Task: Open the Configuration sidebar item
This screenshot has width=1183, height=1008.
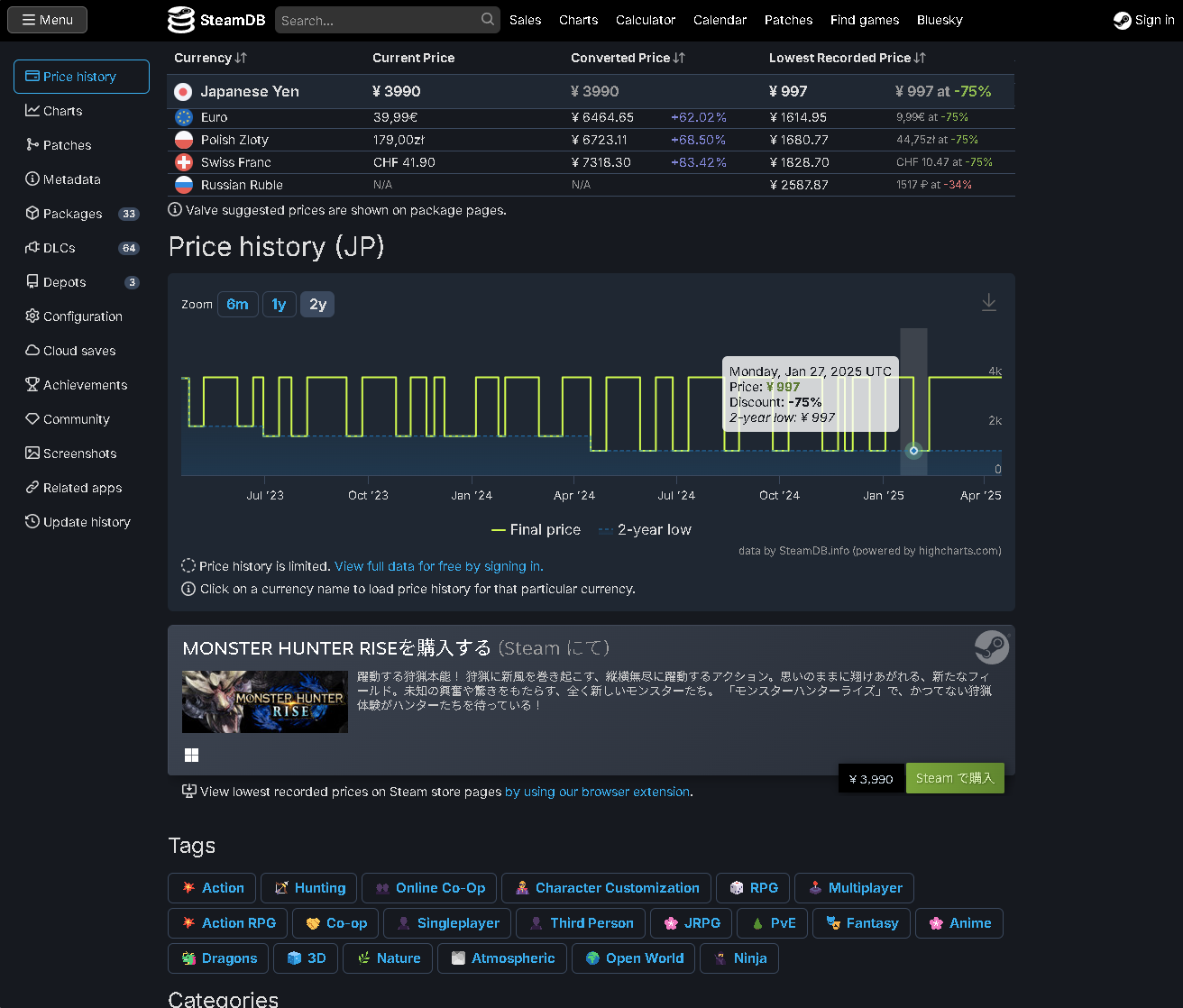Action: point(81,316)
